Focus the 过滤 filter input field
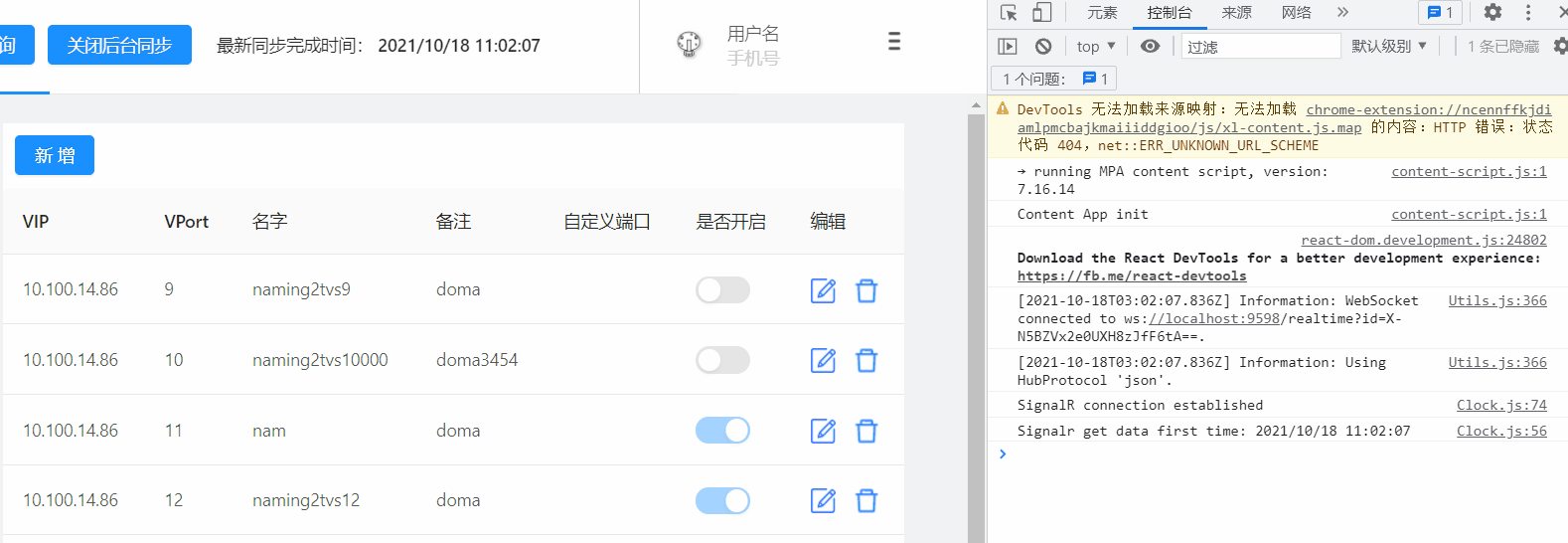 (1261, 46)
